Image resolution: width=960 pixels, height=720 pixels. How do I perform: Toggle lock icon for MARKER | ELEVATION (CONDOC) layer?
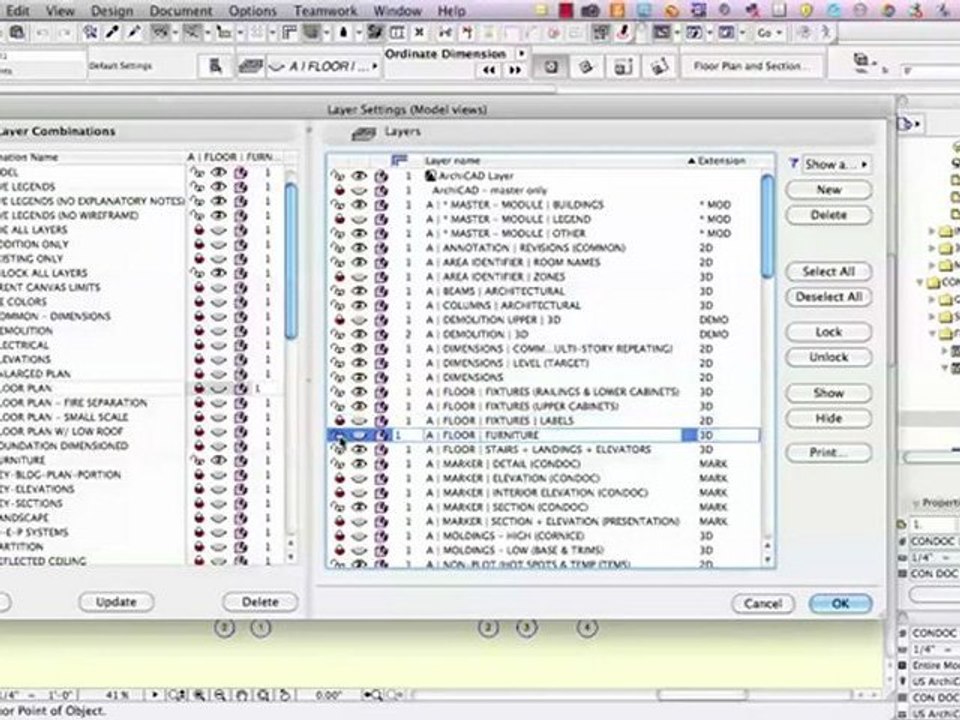[x=339, y=478]
